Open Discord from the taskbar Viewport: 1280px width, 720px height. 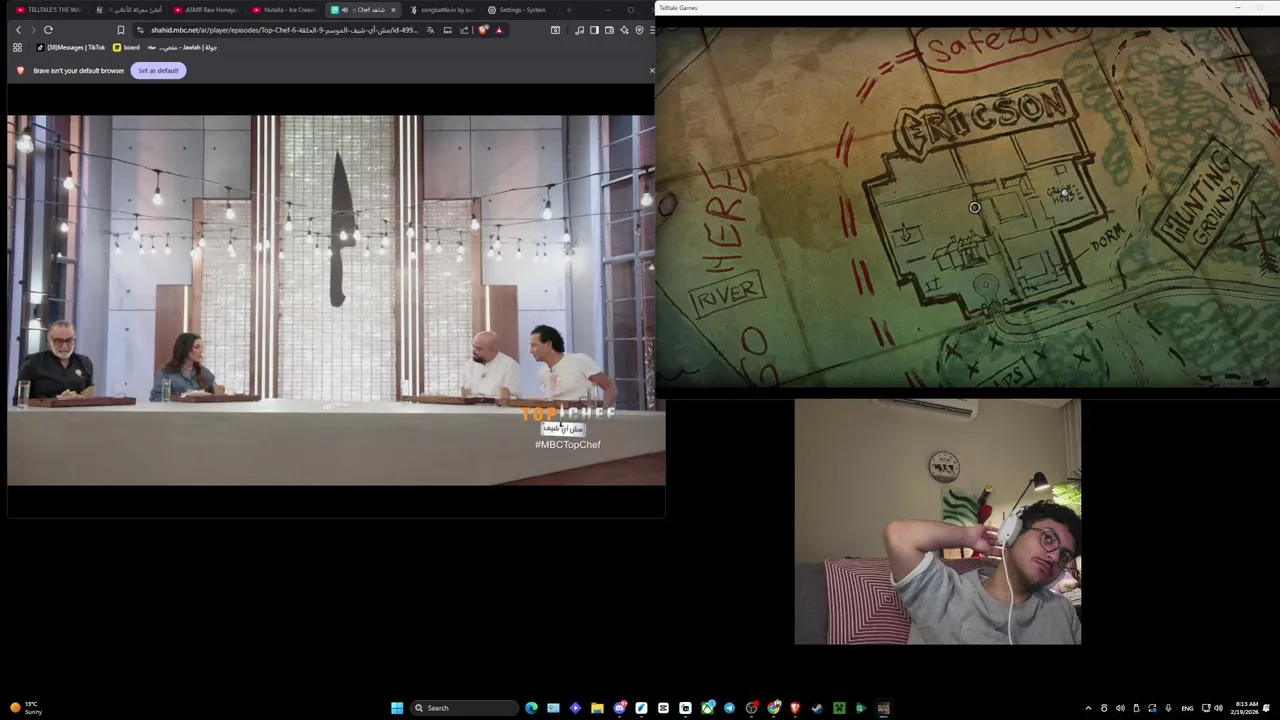tap(620, 708)
